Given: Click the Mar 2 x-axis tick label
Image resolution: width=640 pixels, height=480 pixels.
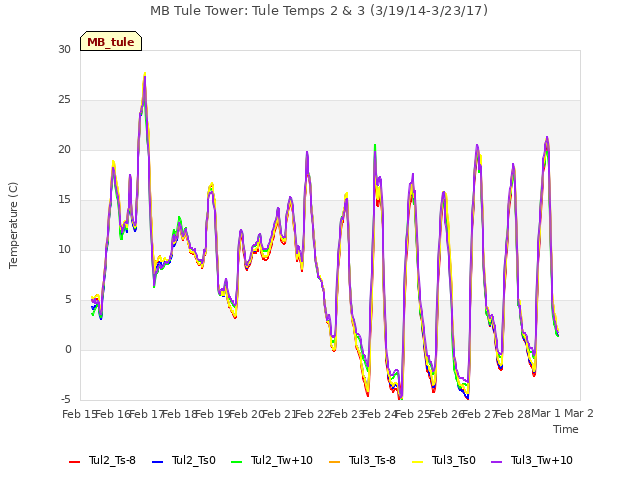Looking at the screenshot, I should tap(579, 413).
